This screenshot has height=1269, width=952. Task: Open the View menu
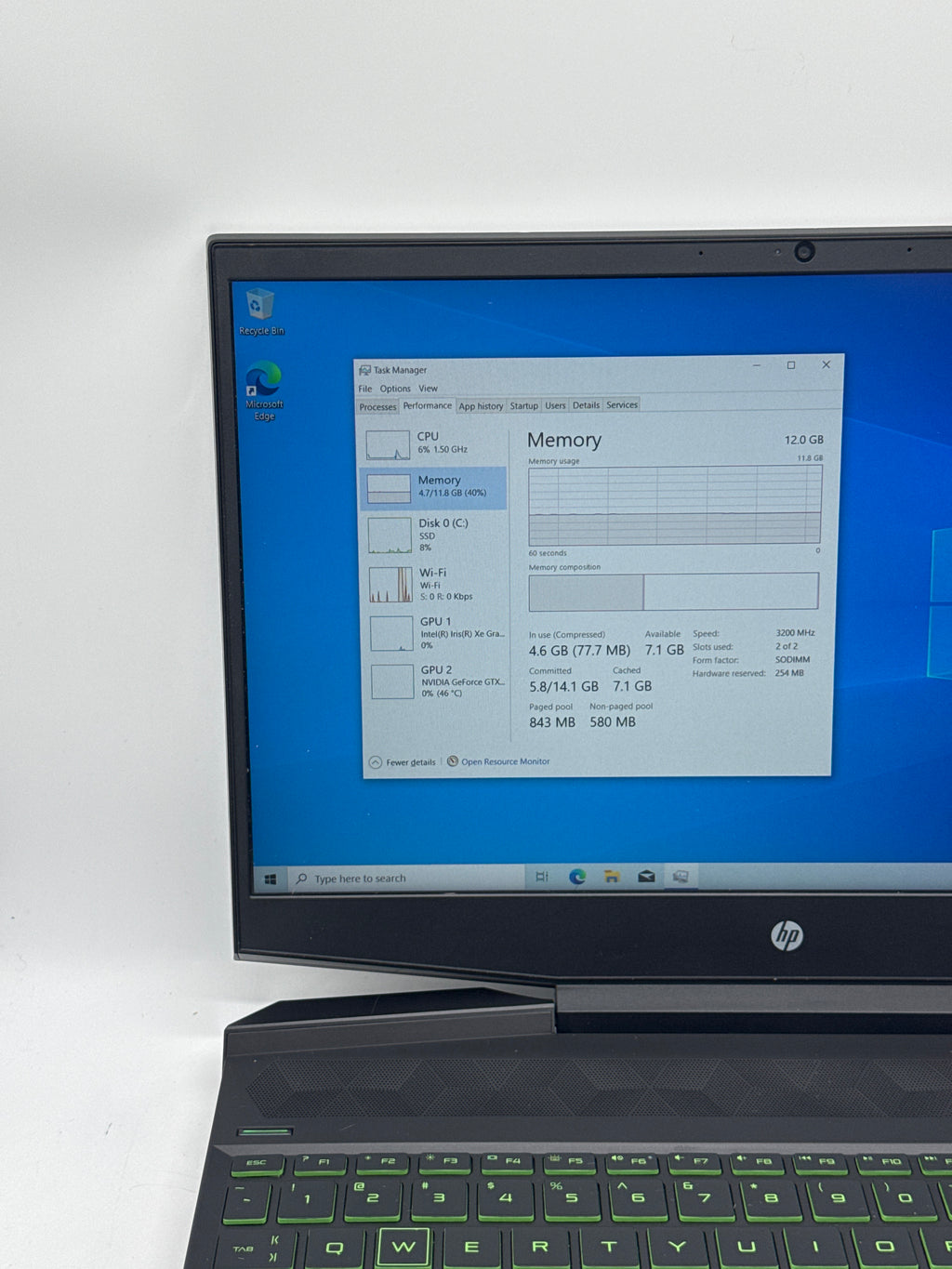428,389
